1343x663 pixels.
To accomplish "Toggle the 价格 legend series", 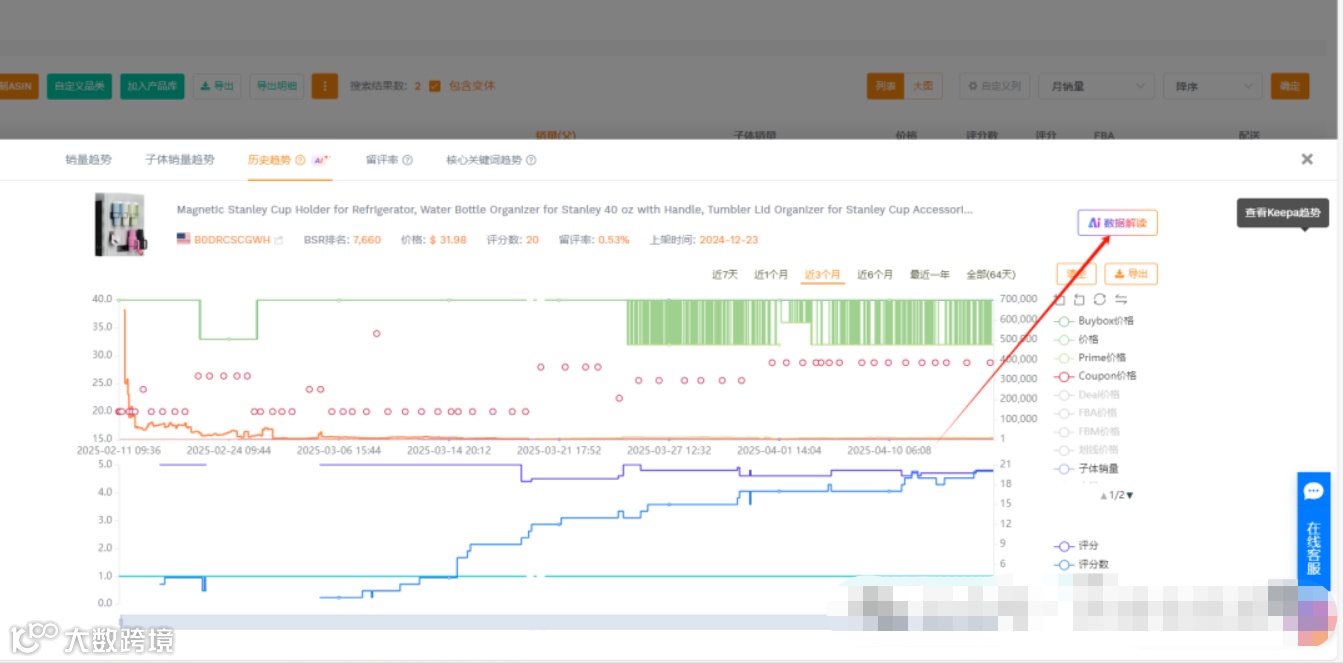I will [x=1076, y=340].
